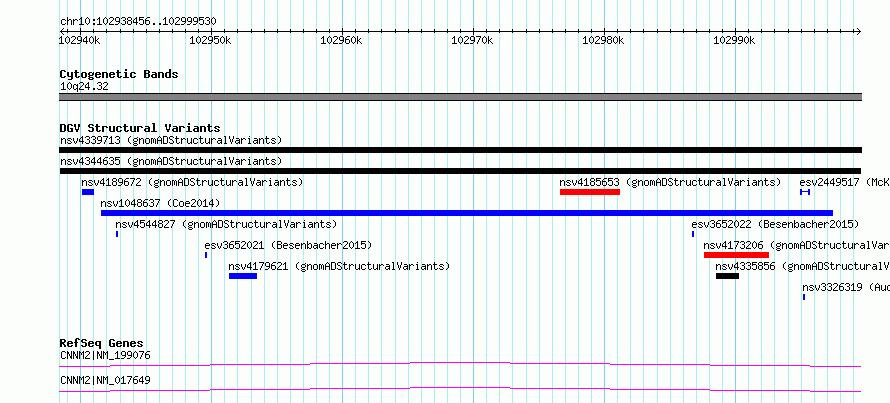Open nsv1048637 (Coe2014) label
The image size is (890, 403).
pyautogui.click(x=160, y=203)
